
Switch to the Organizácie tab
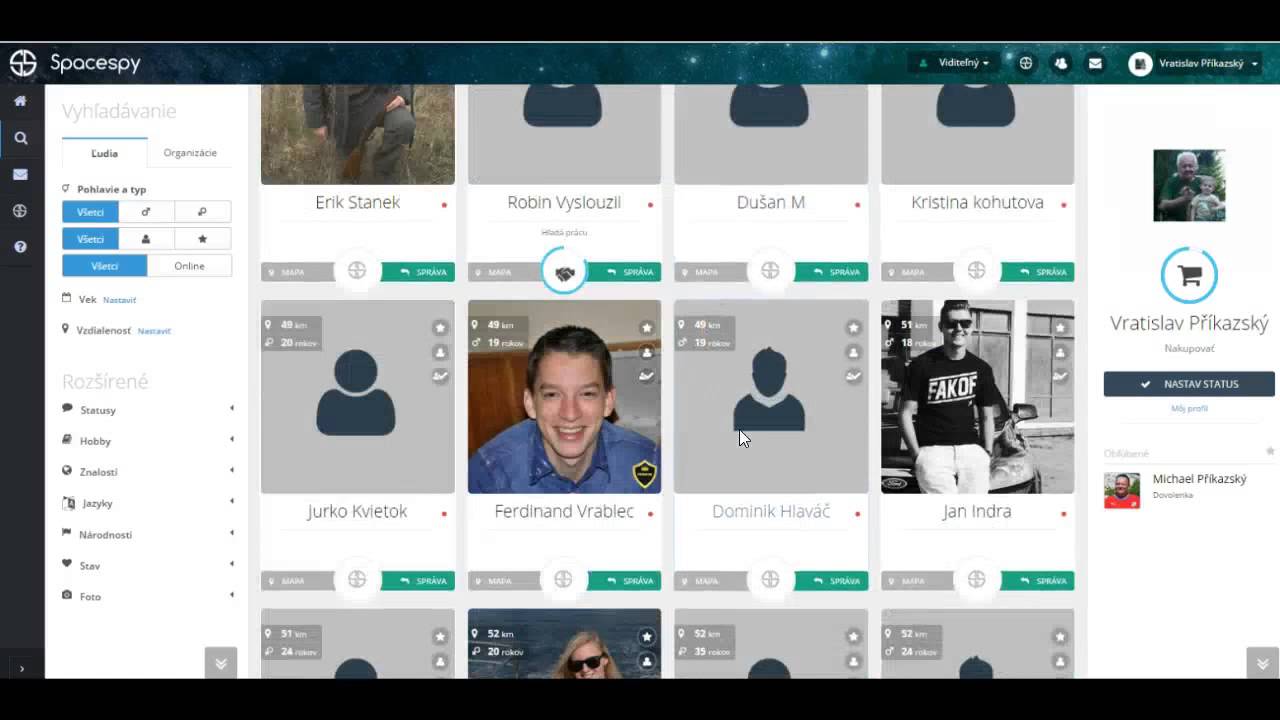pyautogui.click(x=190, y=153)
